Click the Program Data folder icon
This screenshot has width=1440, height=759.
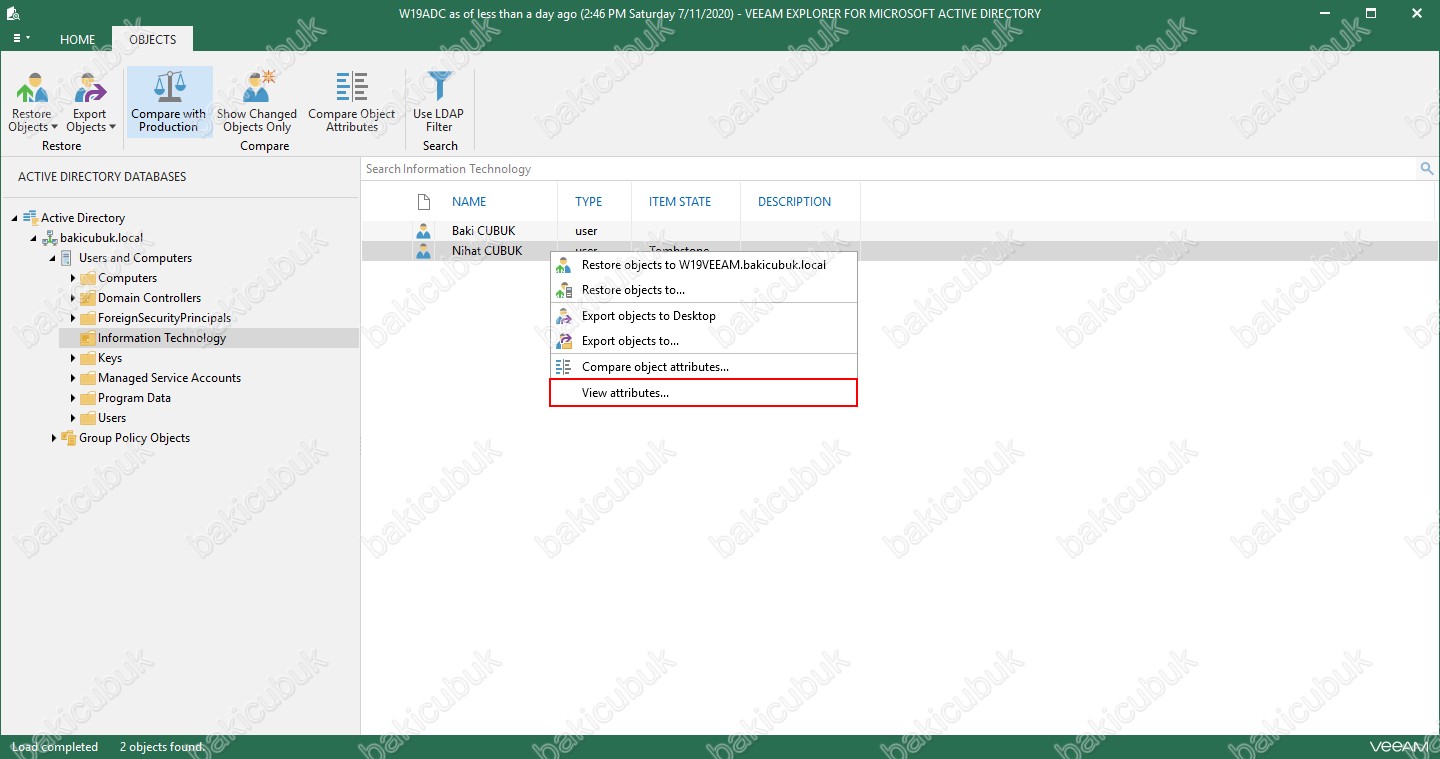(87, 398)
